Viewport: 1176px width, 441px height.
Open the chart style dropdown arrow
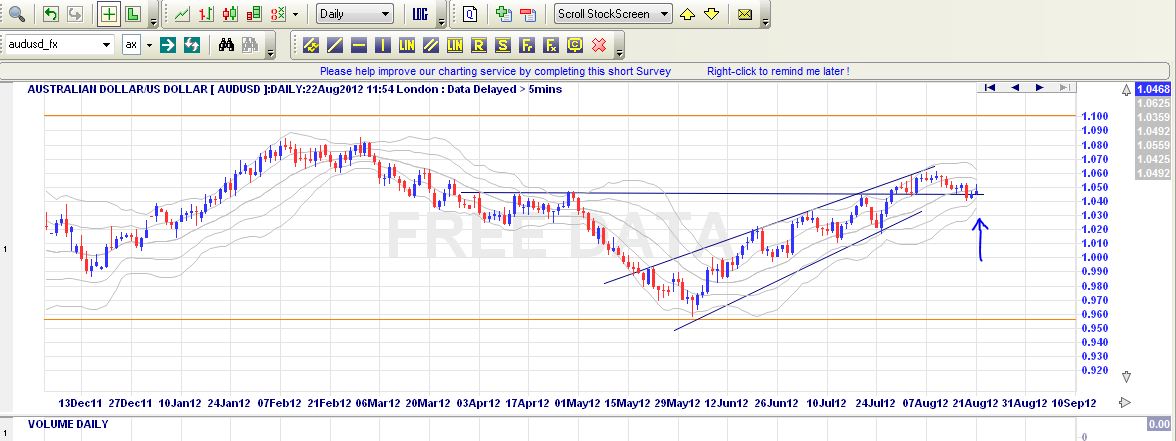[296, 14]
